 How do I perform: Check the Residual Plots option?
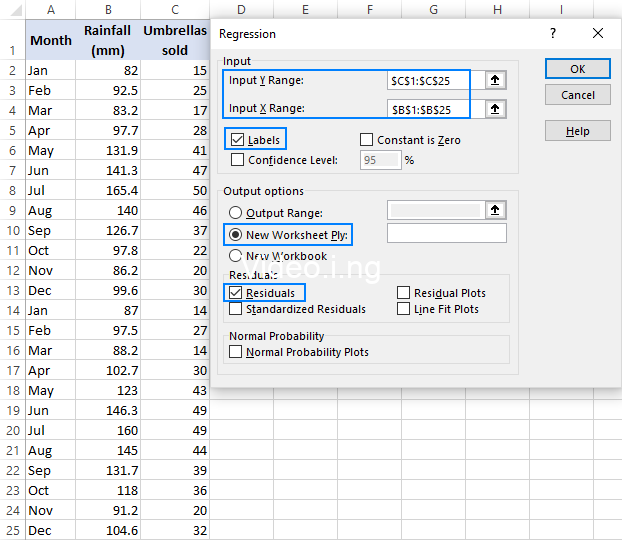pos(403,293)
